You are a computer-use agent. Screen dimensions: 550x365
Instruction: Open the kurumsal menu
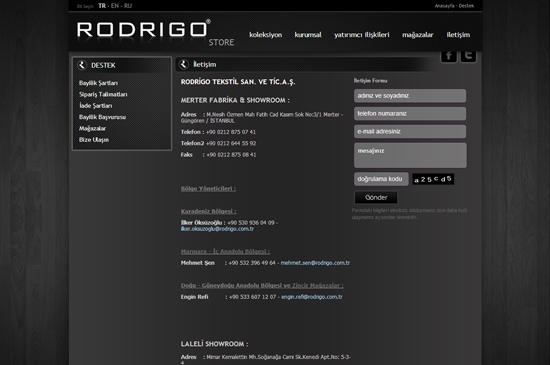(x=308, y=35)
